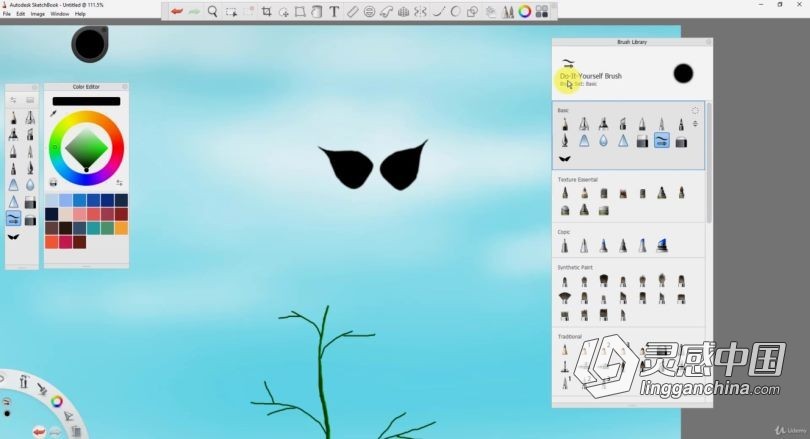Image resolution: width=810 pixels, height=439 pixels.
Task: Select the French Curve tool
Action: pyautogui.click(x=386, y=11)
